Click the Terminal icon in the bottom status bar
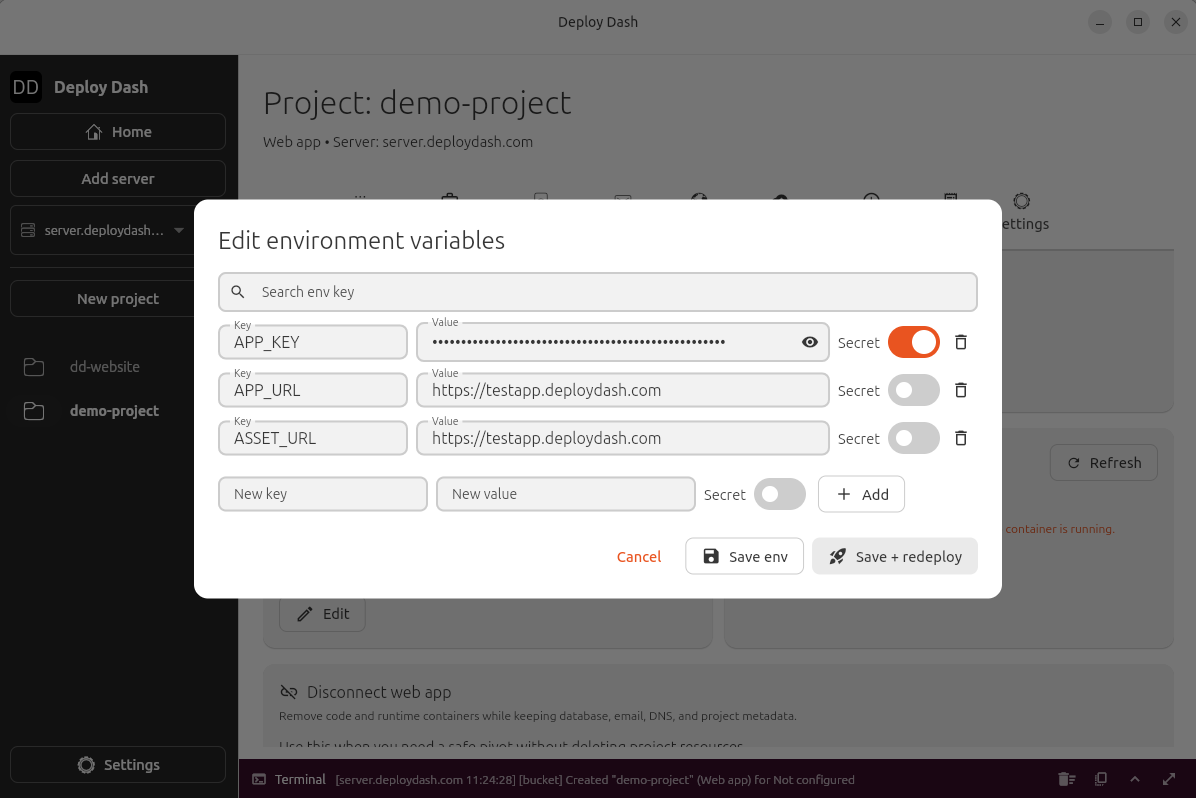 pyautogui.click(x=259, y=779)
